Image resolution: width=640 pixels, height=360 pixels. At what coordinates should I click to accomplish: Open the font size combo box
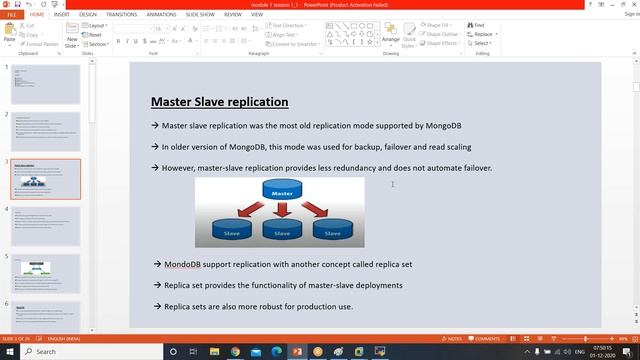162,29
